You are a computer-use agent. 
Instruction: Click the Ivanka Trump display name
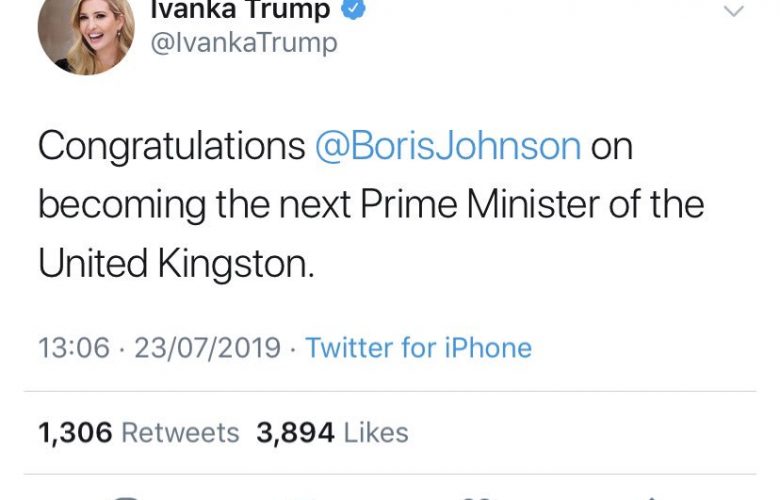tap(240, 10)
